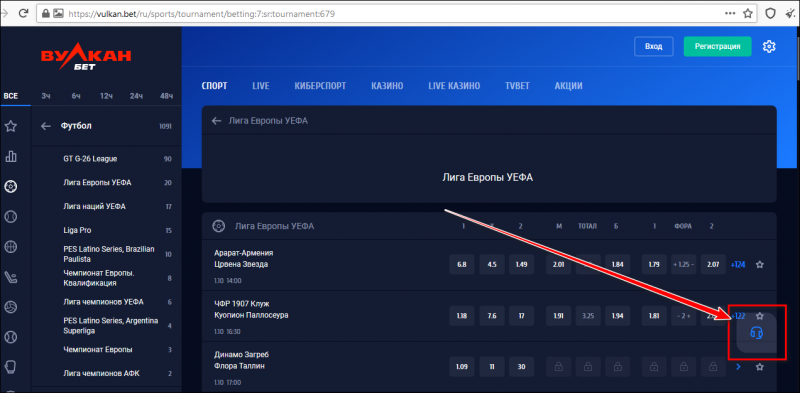Filter events within 3ч

[x=46, y=96]
